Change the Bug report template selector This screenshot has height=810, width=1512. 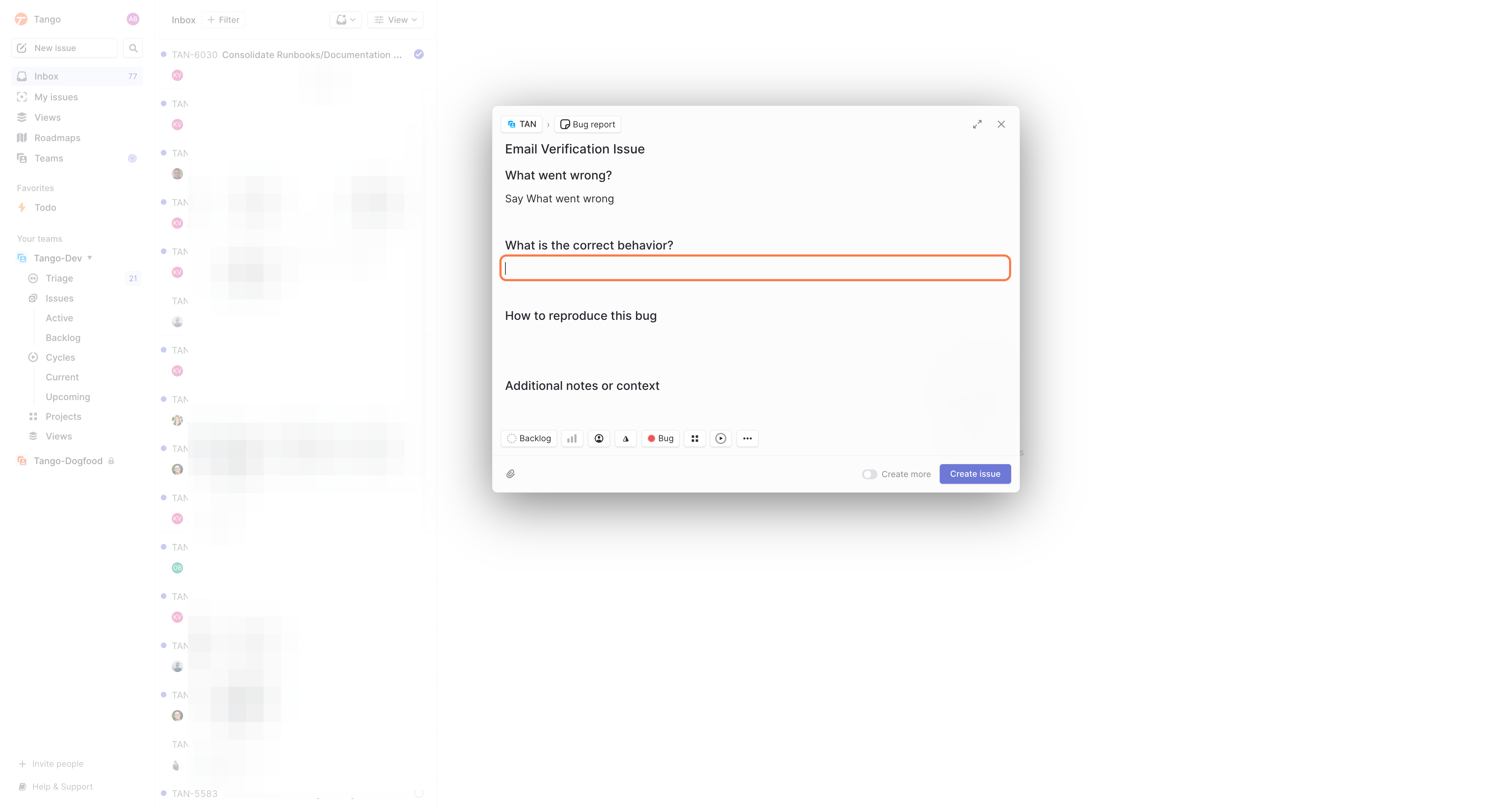coord(587,125)
